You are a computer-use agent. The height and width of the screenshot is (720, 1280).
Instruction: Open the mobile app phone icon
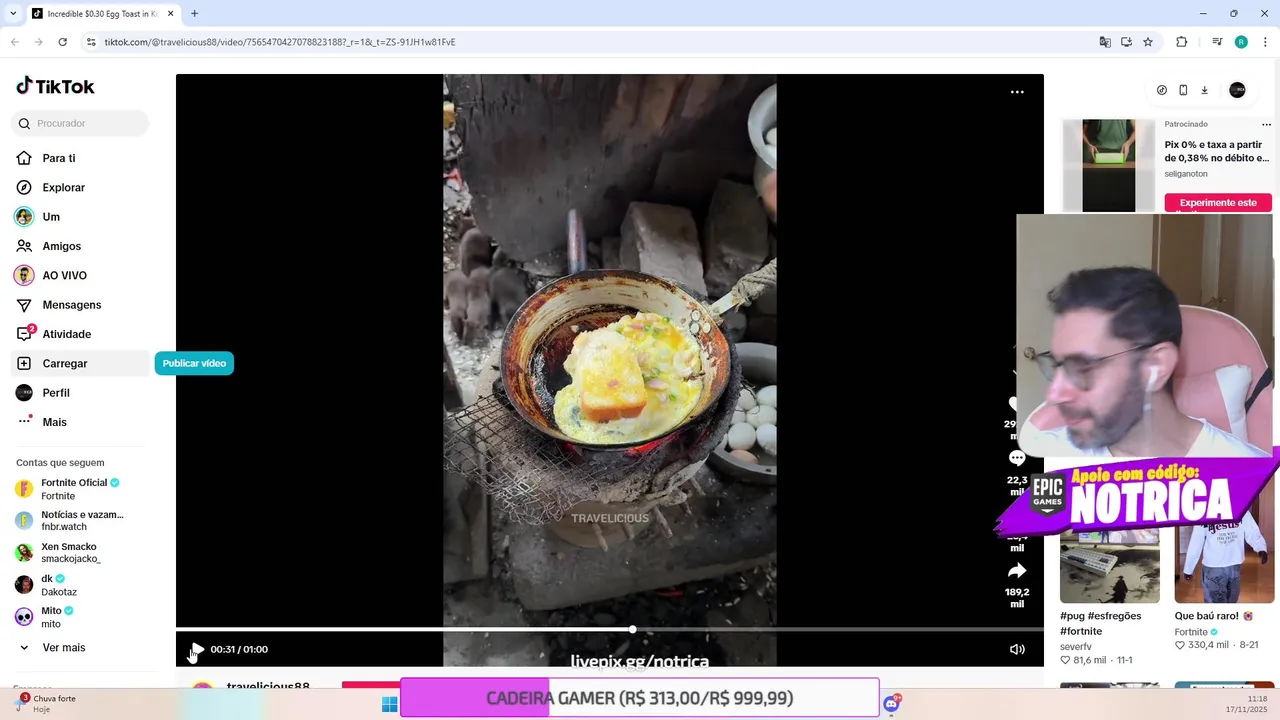[1183, 90]
